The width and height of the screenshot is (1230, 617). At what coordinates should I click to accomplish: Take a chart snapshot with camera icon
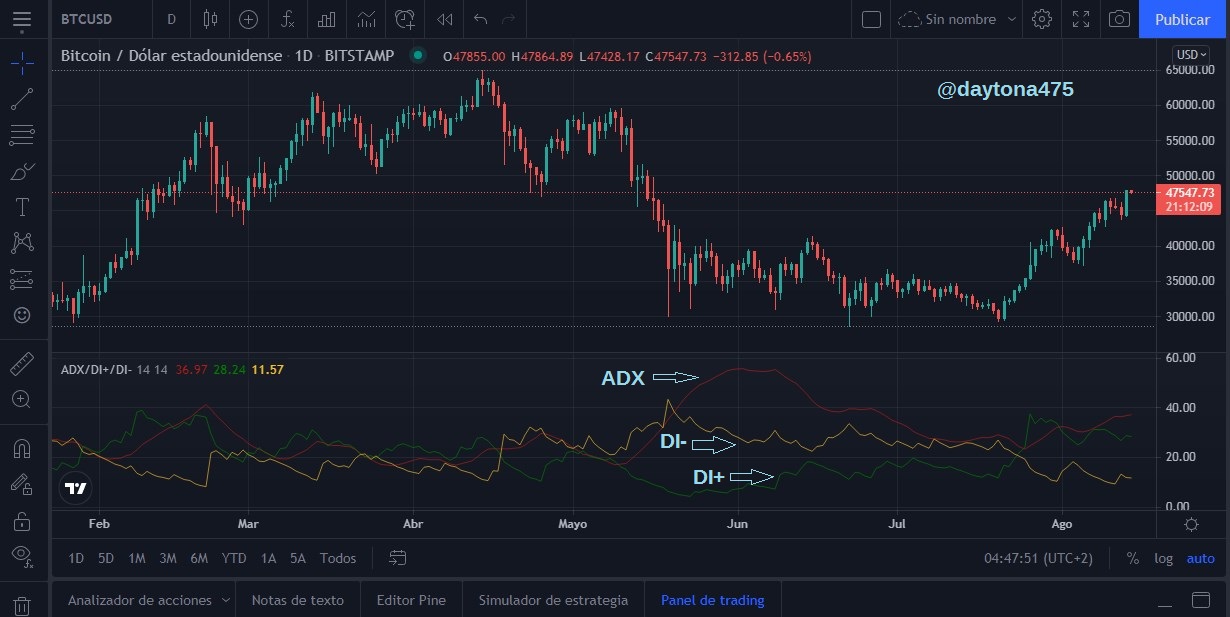coord(1120,19)
